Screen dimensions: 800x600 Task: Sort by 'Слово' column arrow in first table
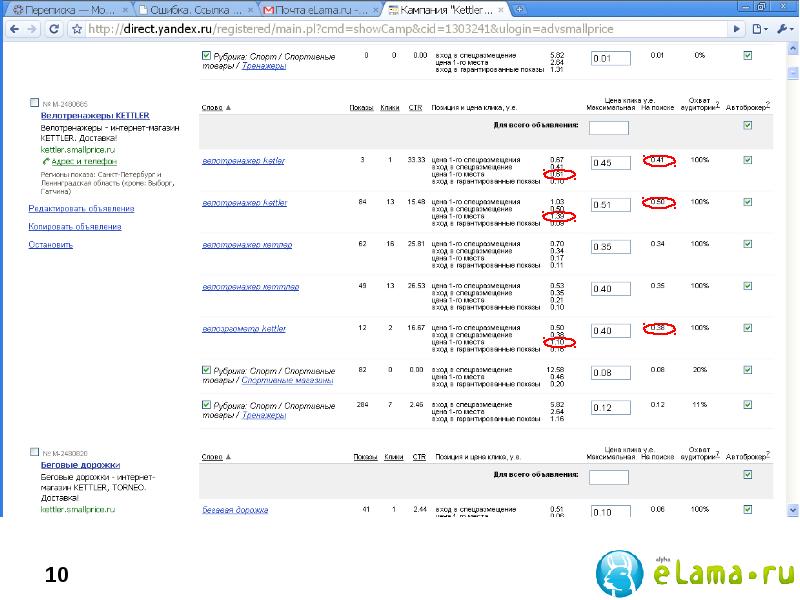228,107
